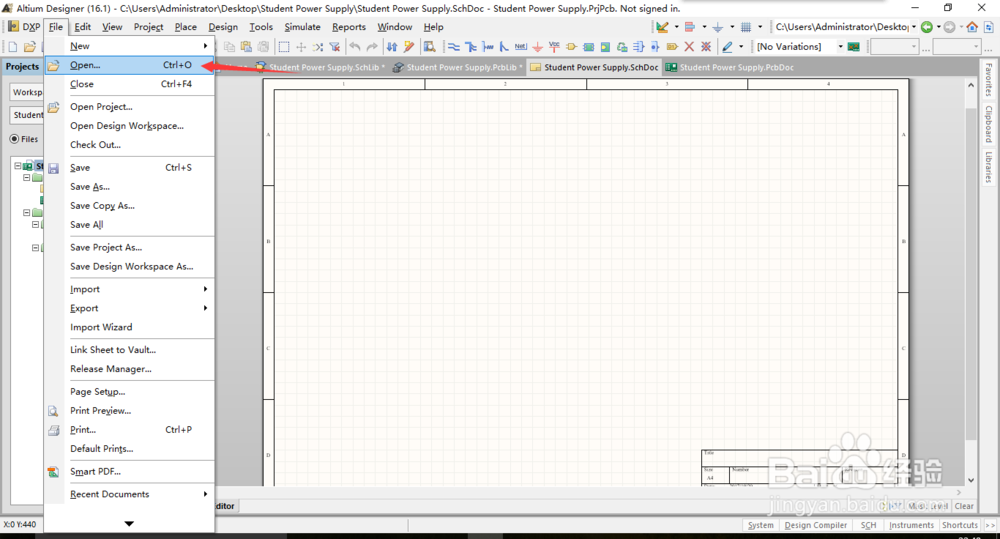
Task: Click the Workspace field in Projects panel
Action: (27, 92)
